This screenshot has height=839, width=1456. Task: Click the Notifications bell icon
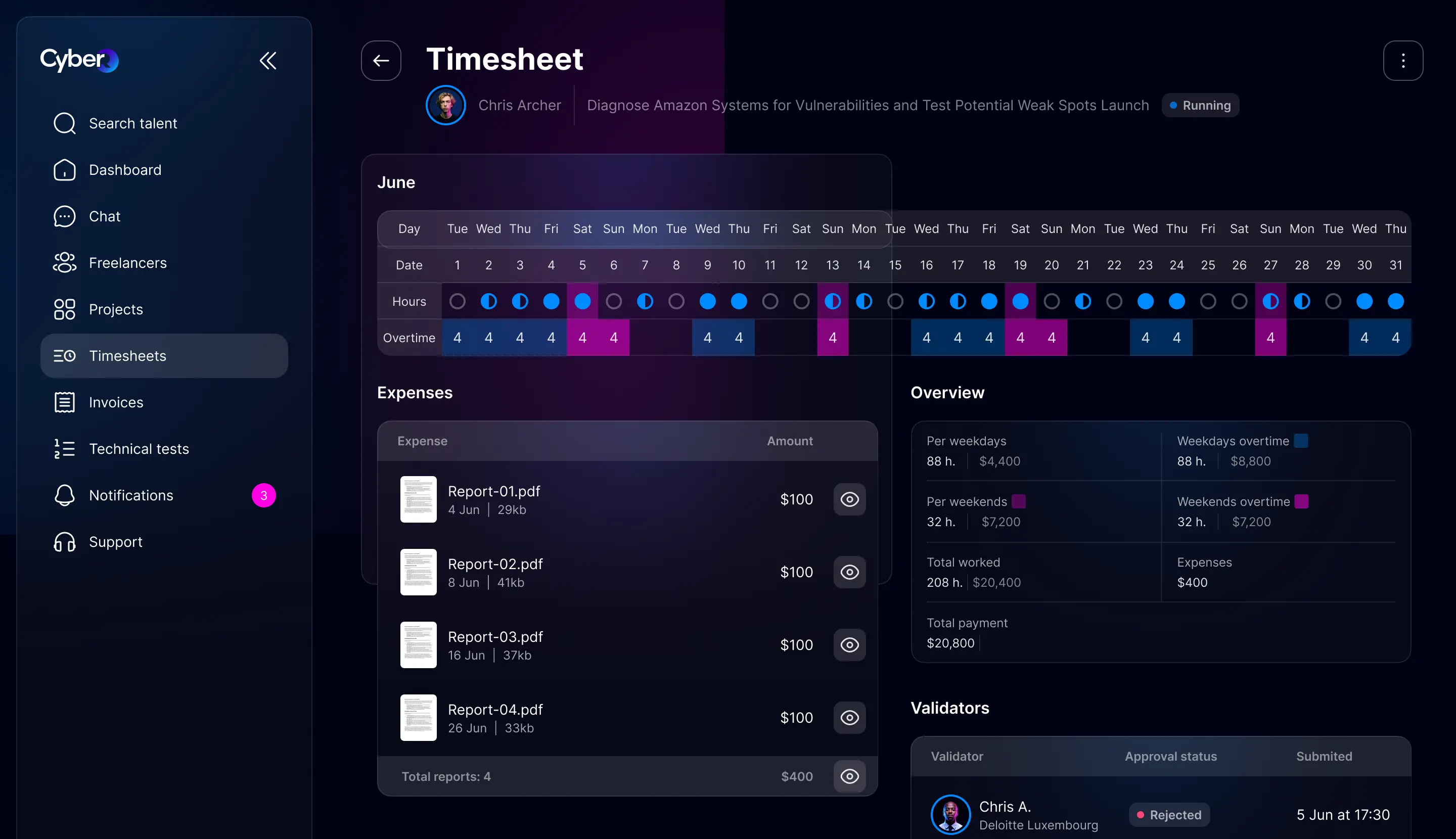click(65, 495)
